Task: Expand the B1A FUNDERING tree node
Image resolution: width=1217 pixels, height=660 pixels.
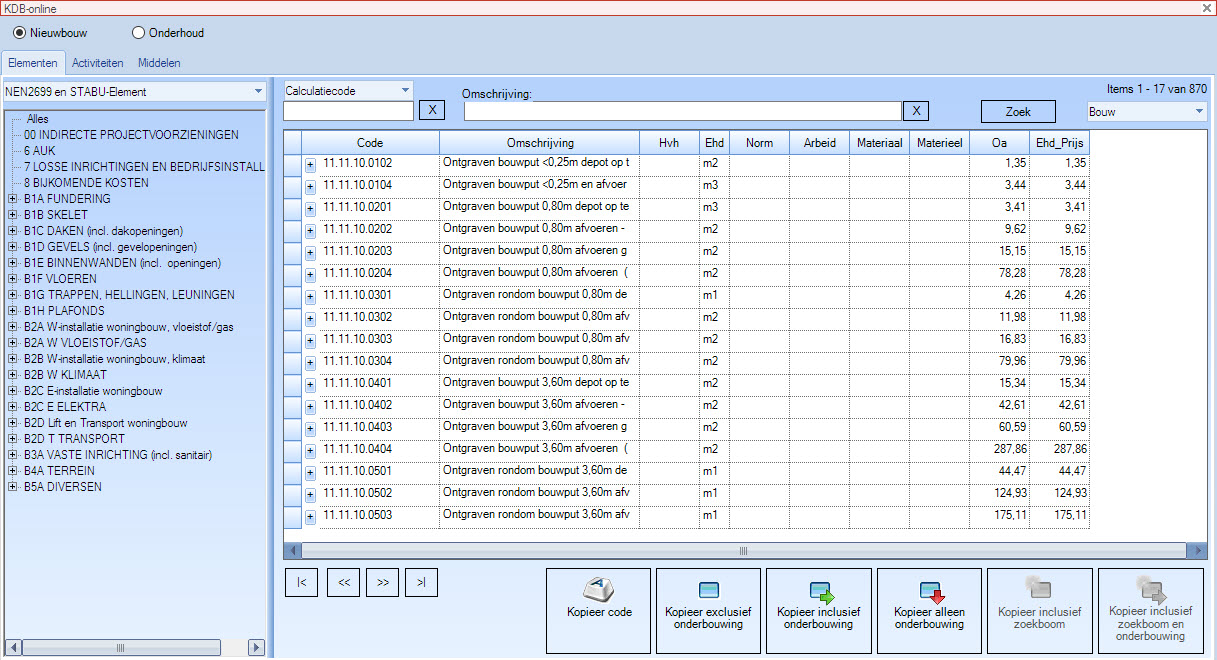Action: 12,199
